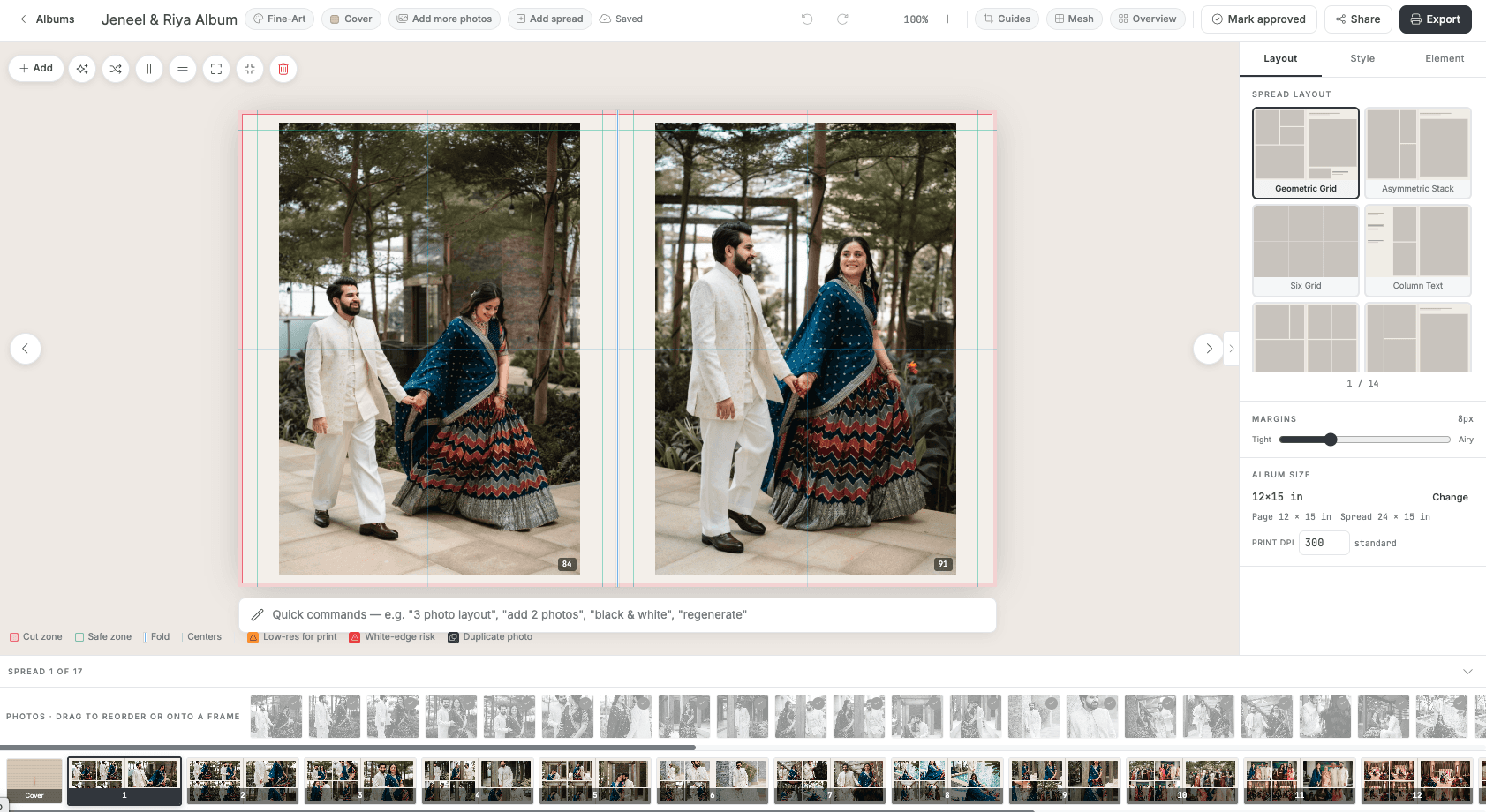Click the Export button

(1436, 19)
